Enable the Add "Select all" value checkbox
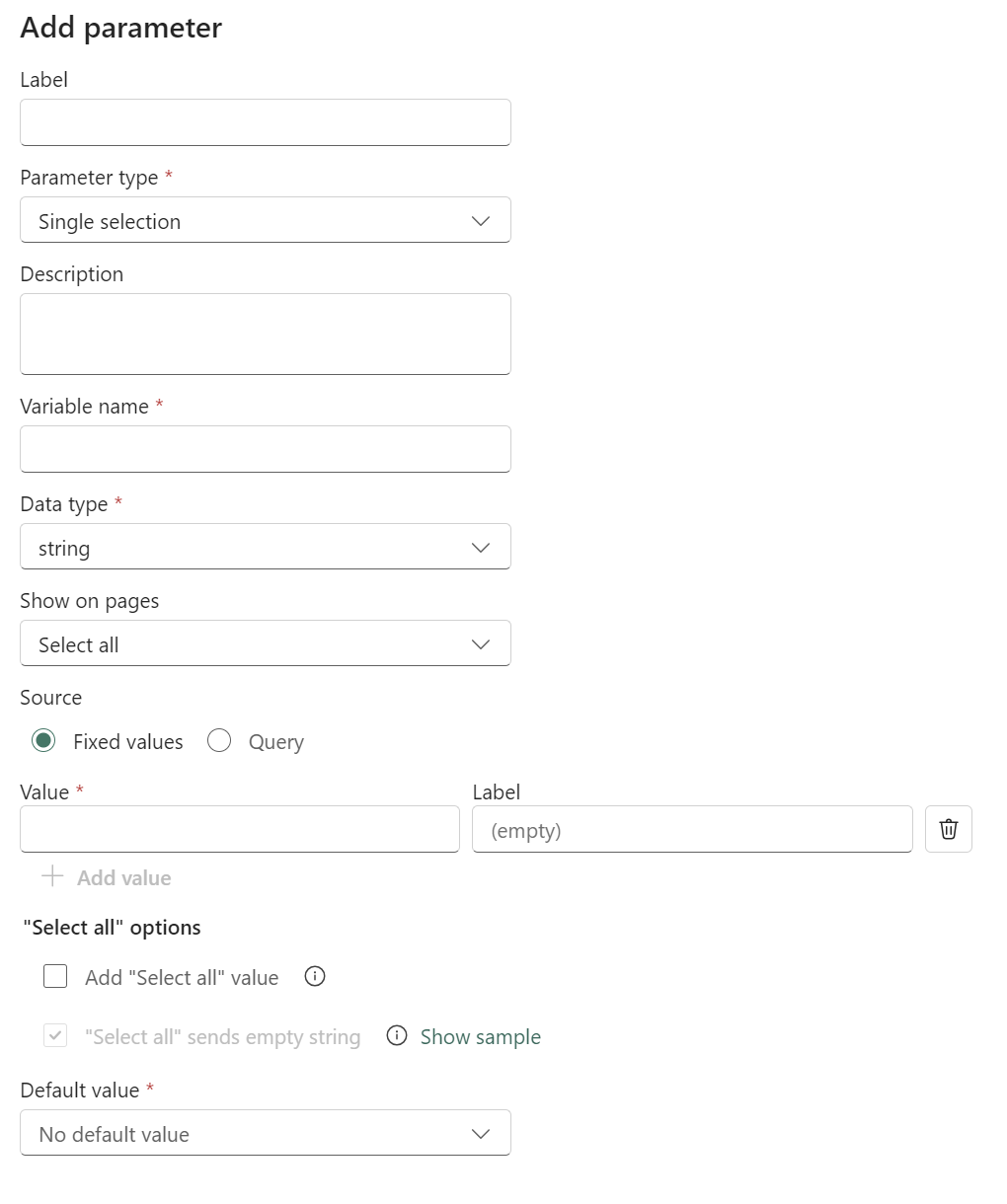 point(55,976)
